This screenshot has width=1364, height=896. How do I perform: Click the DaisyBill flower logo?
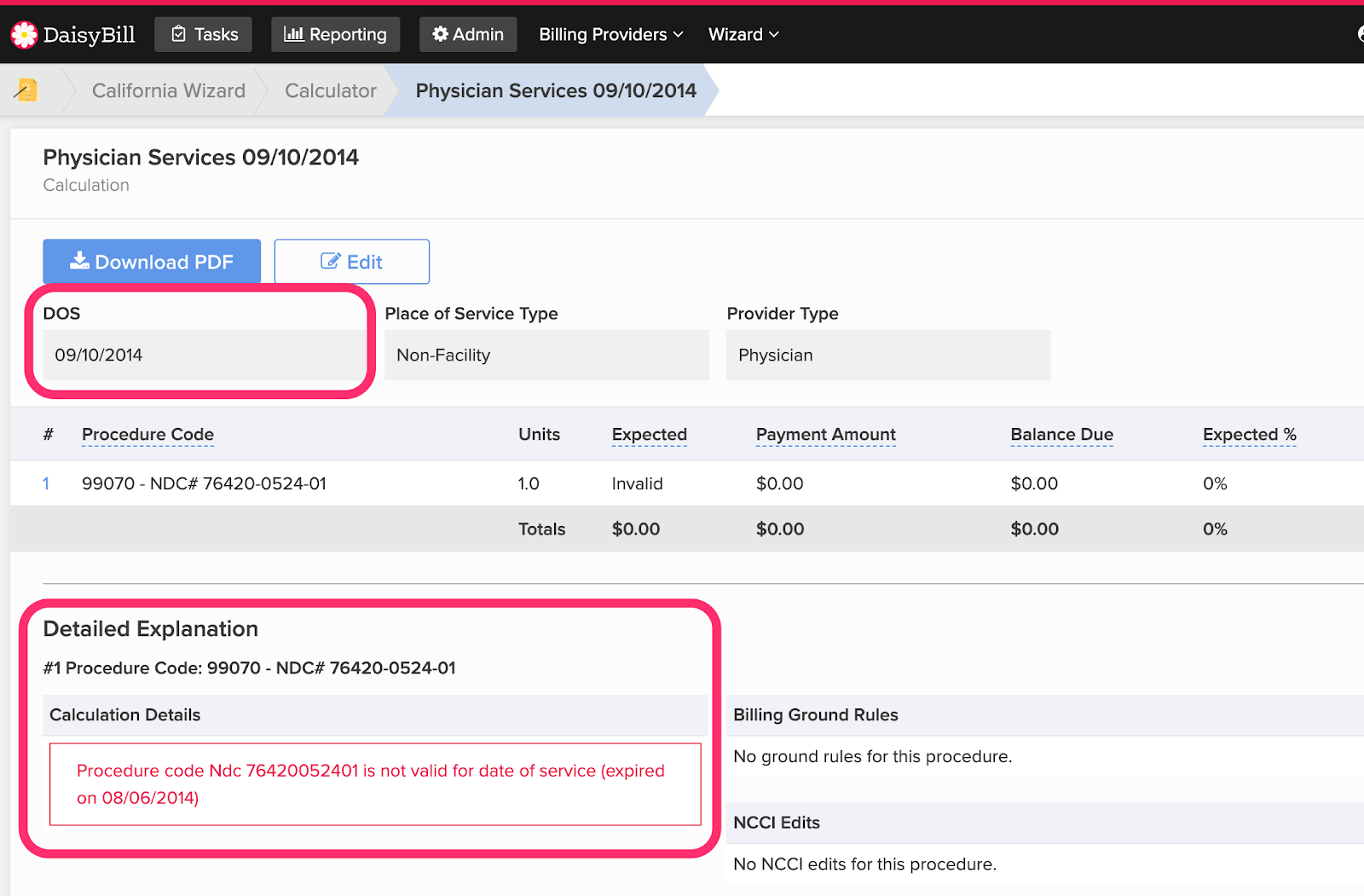(x=24, y=35)
